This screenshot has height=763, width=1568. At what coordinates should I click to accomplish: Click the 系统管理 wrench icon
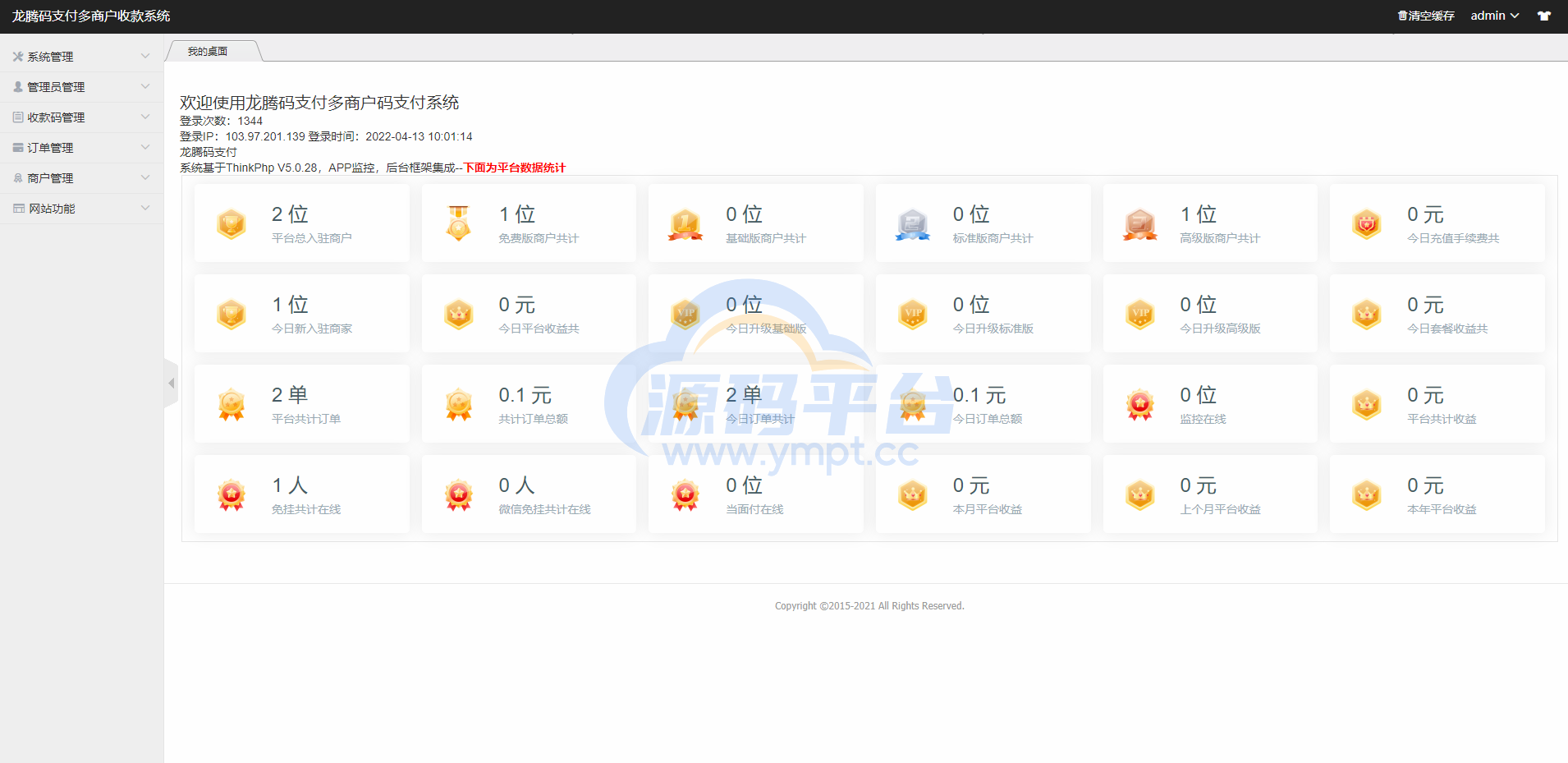click(x=18, y=57)
